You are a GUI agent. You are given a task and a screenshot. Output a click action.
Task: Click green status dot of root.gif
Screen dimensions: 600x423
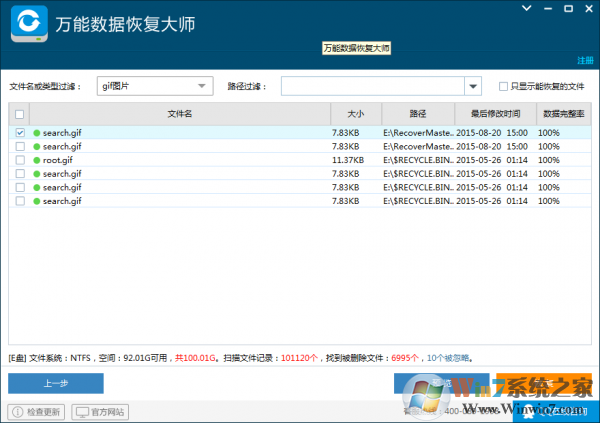37,160
